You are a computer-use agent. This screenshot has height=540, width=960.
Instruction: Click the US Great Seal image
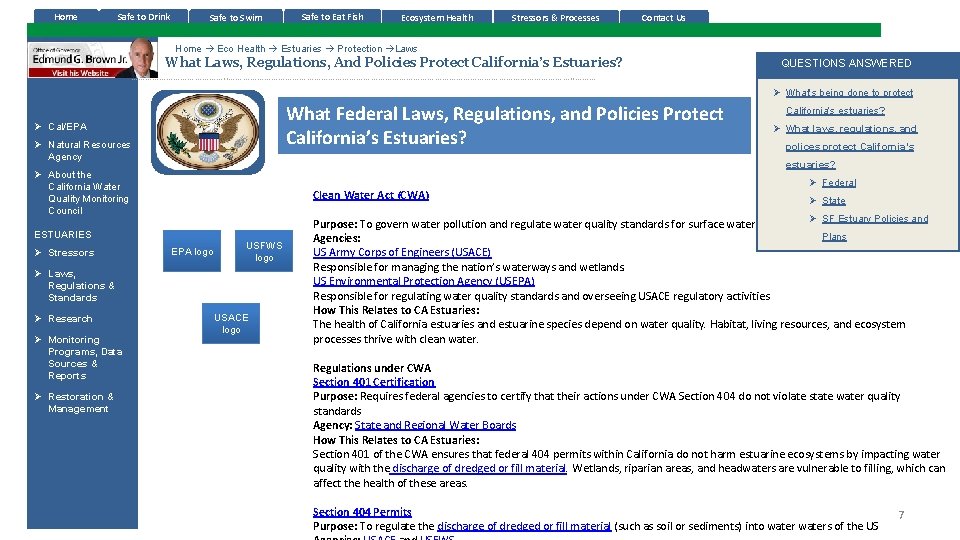tap(208, 132)
